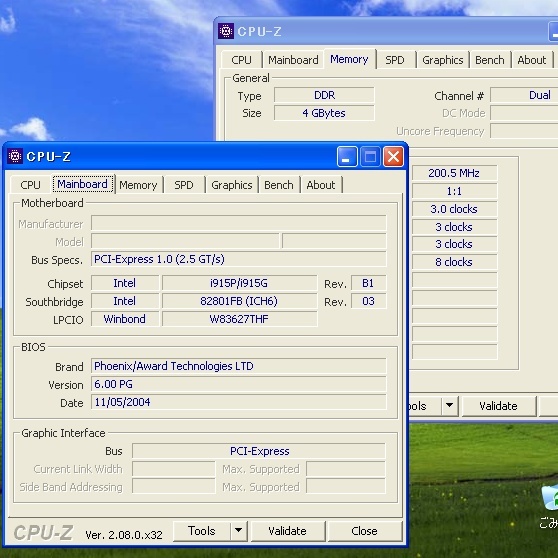This screenshot has width=558, height=558.
Task: Open Graphics tab in the back window
Action: 443,60
